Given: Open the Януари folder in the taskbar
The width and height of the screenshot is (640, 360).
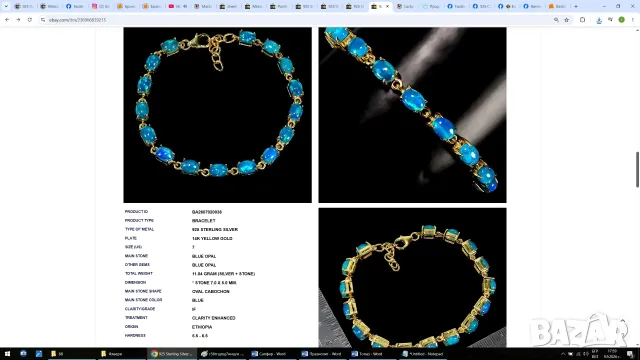Looking at the screenshot, I should point(122,354).
